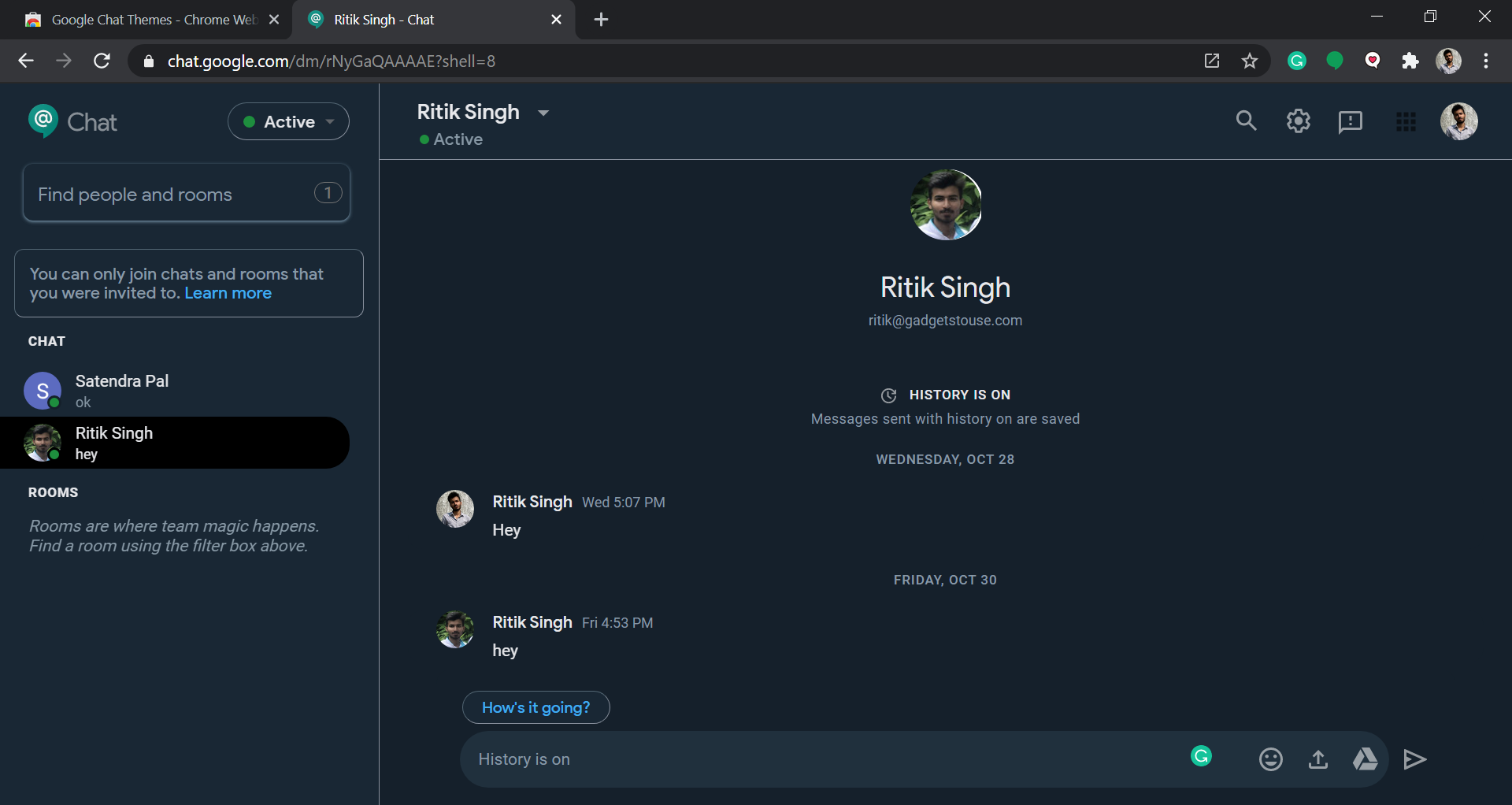1512x805 pixels.
Task: Click the Fri 4:53 PM timestamp
Action: pyautogui.click(x=617, y=623)
